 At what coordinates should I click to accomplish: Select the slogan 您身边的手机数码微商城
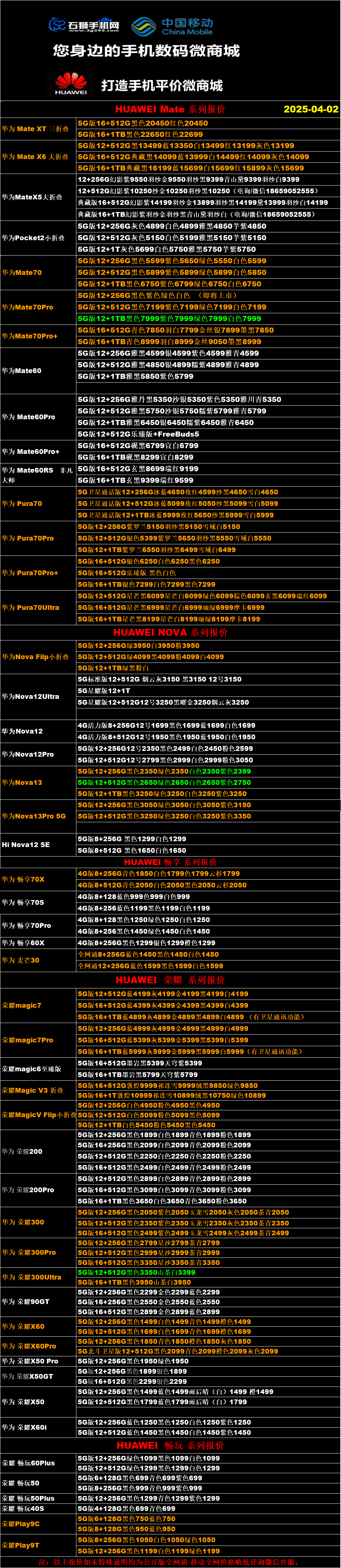click(x=147, y=51)
